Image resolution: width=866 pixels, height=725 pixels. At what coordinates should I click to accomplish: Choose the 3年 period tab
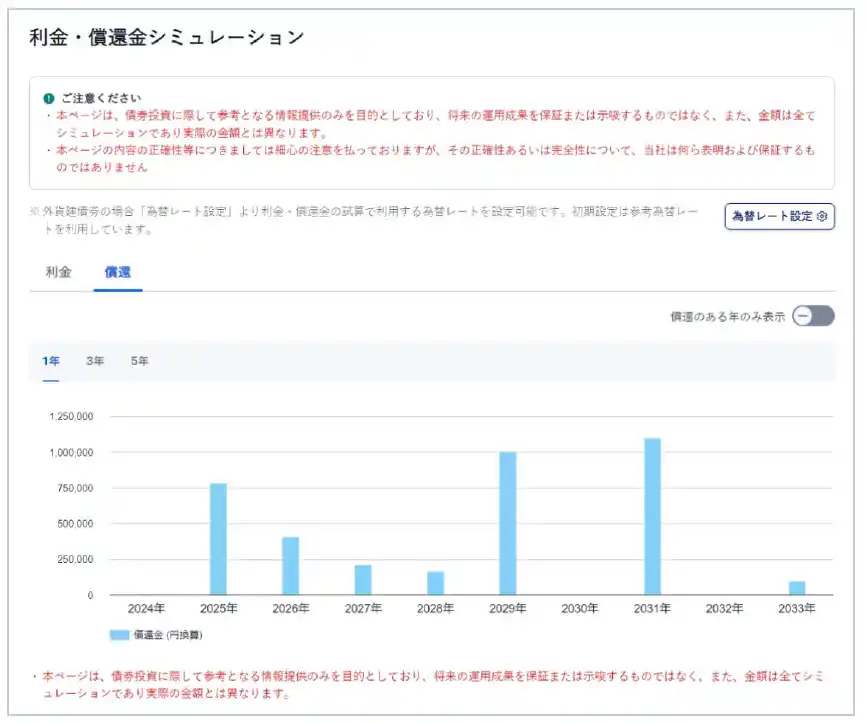pos(95,361)
